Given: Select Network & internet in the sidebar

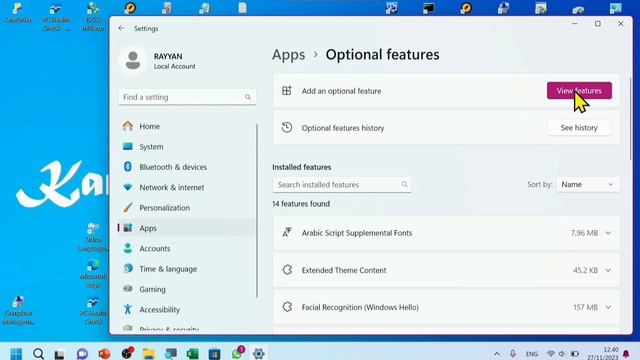Looking at the screenshot, I should 187,187.
